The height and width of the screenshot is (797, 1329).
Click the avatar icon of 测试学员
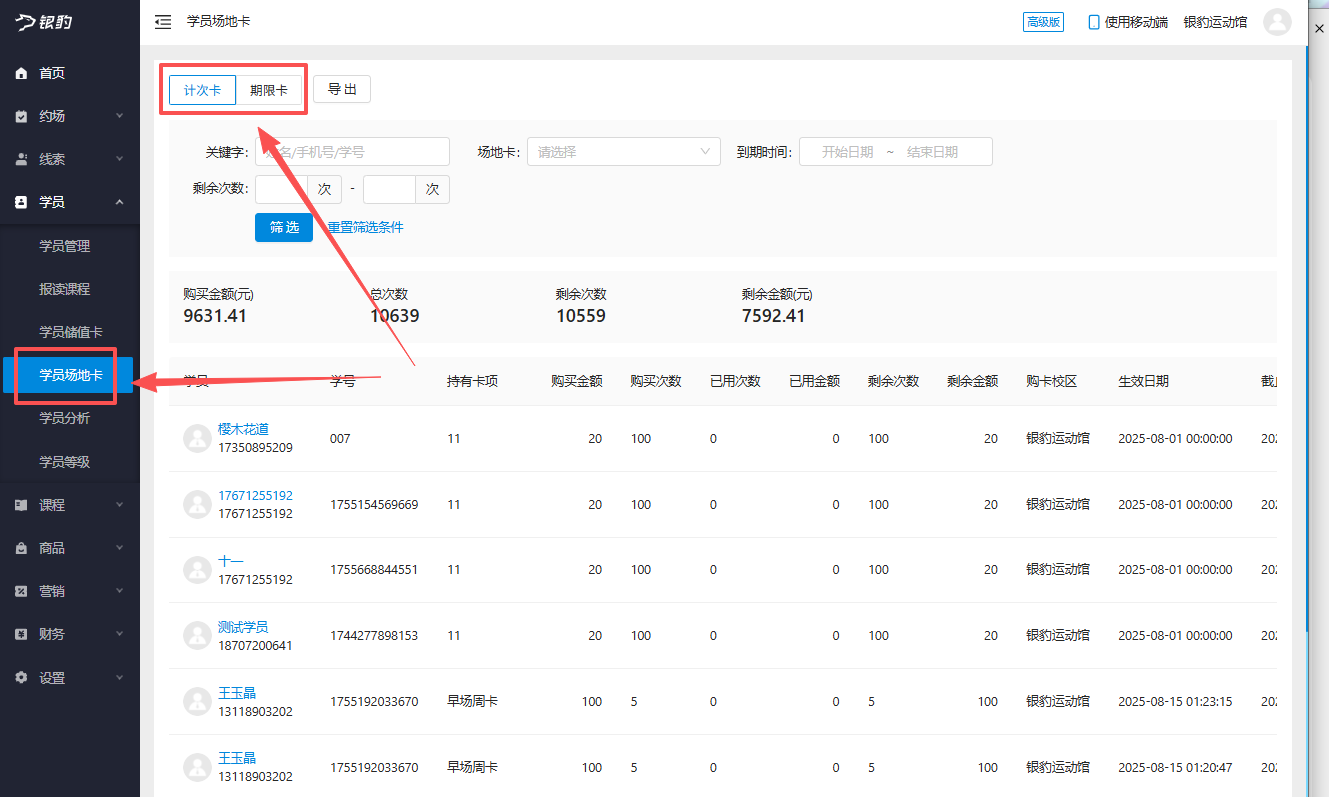click(x=197, y=635)
